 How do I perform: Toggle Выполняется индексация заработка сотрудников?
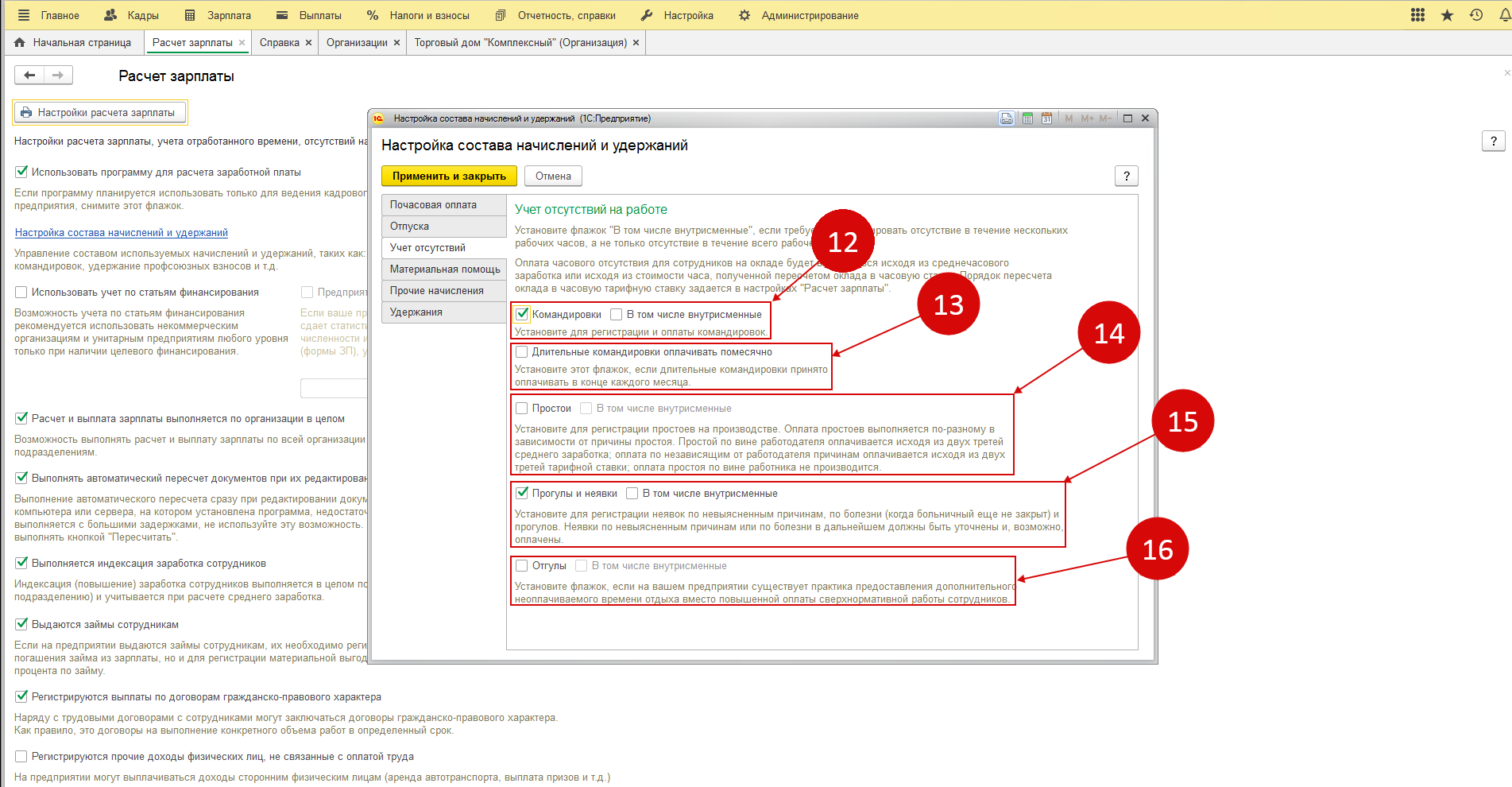21,563
